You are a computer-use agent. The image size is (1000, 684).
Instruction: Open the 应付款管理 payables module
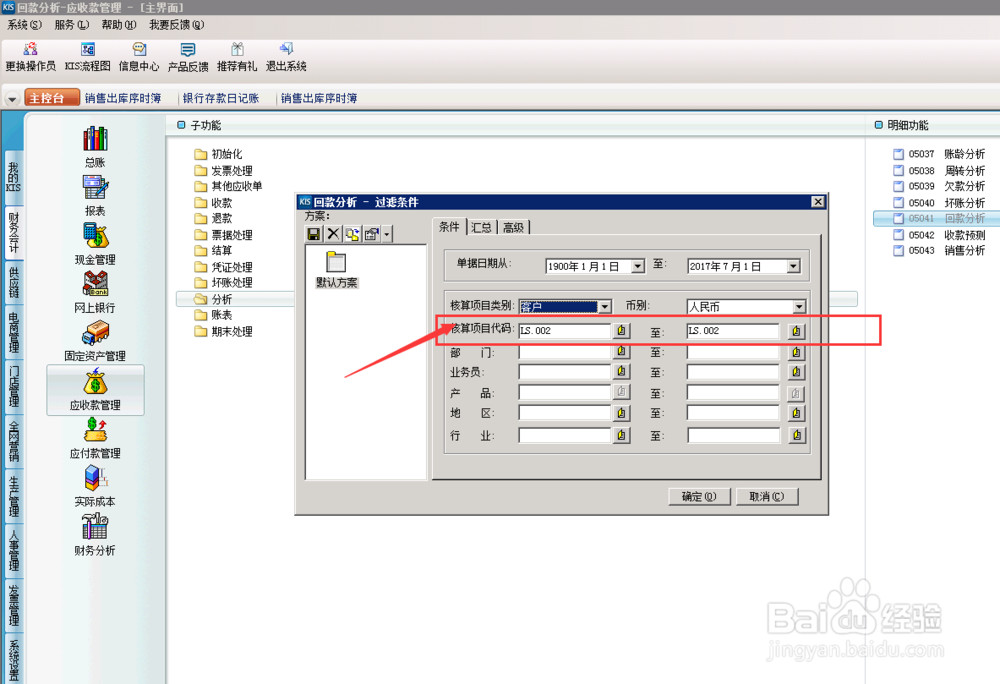[95, 438]
